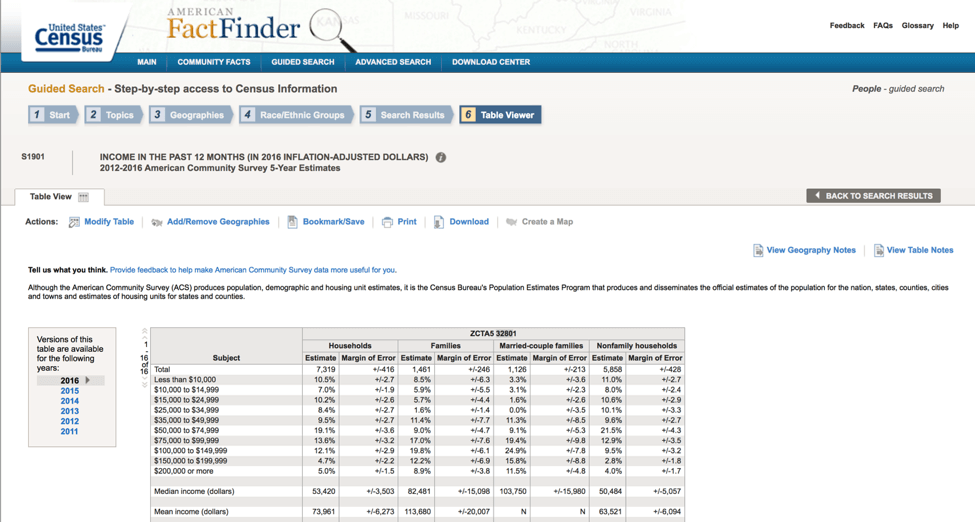Open the Feedback link
Image resolution: width=975 pixels, height=522 pixels.
pyautogui.click(x=847, y=26)
